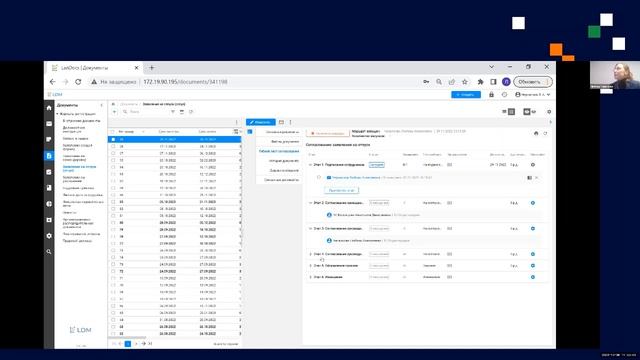
Task: Tick the checkbox for row number 71
Action: (x=113, y=278)
